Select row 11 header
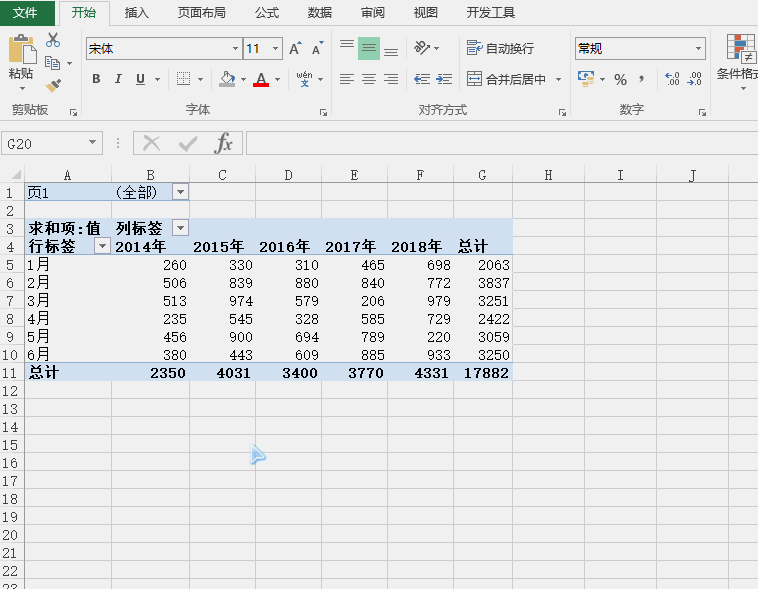The image size is (758, 589). coord(11,372)
